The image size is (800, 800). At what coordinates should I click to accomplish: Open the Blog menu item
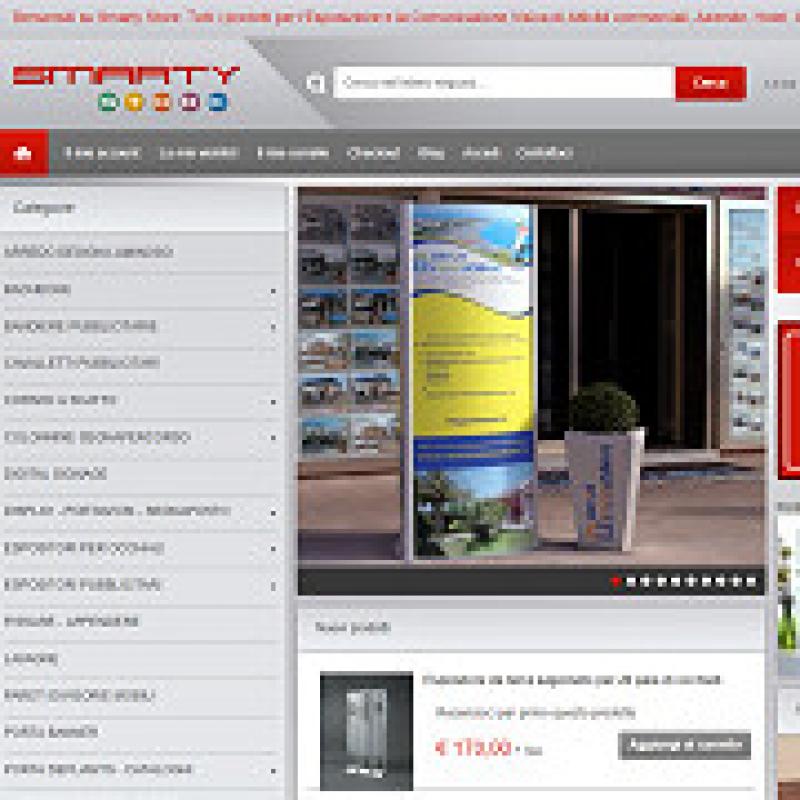(x=431, y=153)
